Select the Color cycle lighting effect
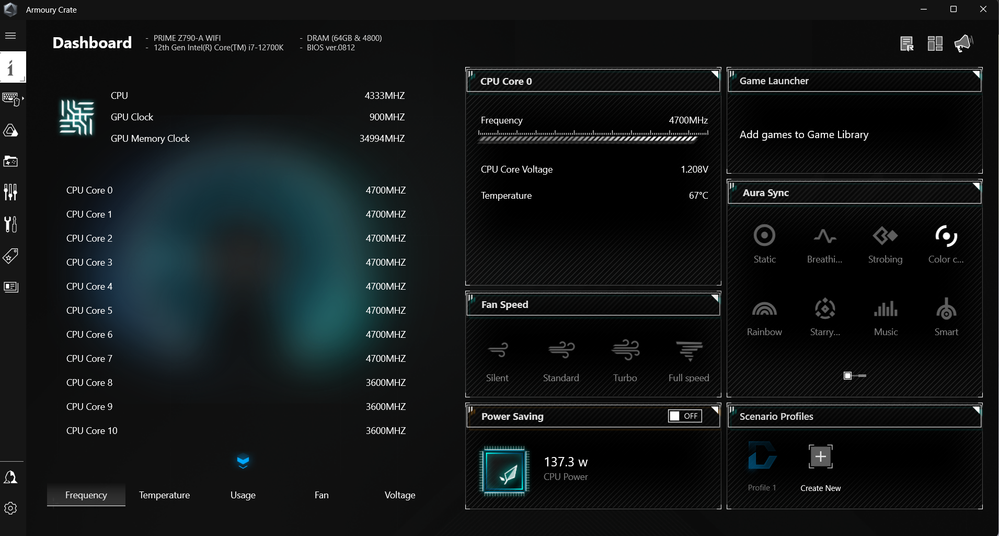The width and height of the screenshot is (999, 536). click(946, 244)
